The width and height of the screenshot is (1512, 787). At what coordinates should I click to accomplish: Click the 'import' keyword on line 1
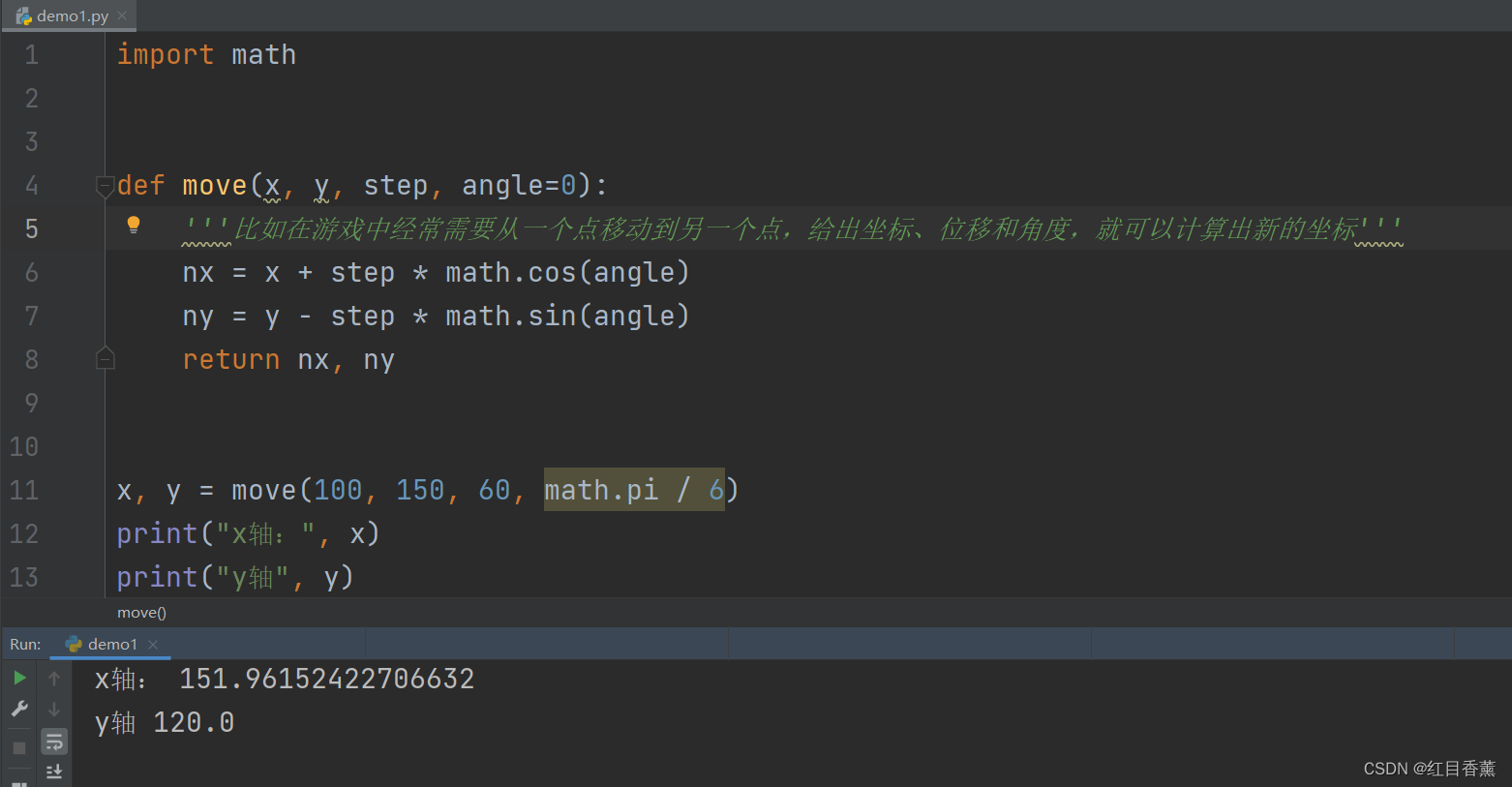click(166, 55)
